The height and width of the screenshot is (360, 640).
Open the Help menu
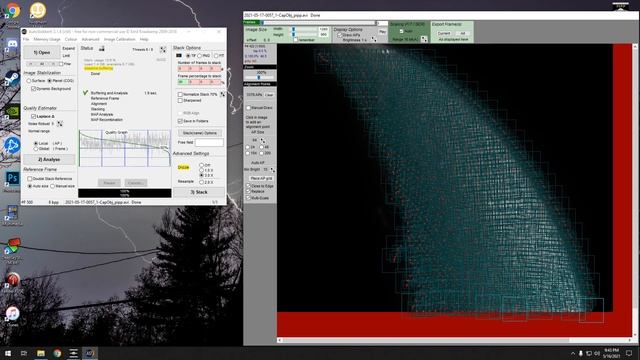pyautogui.click(x=144, y=39)
